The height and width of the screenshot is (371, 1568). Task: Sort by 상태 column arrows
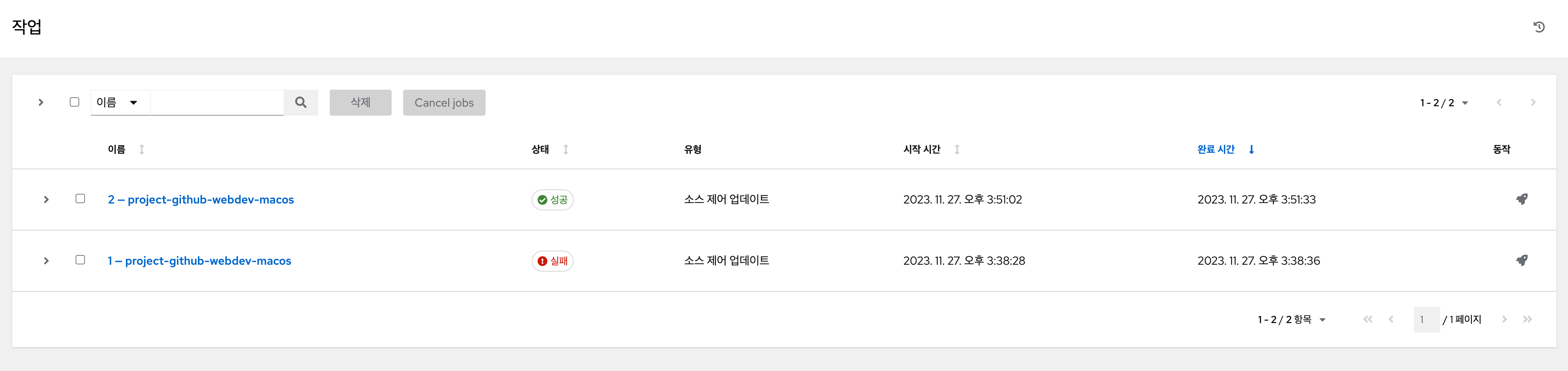[x=566, y=149]
